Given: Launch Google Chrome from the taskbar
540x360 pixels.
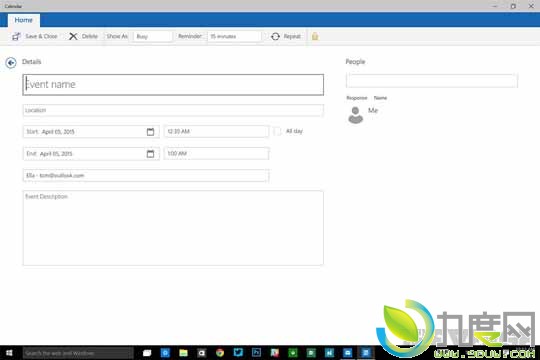Looking at the screenshot, I should pyautogui.click(x=220, y=353).
